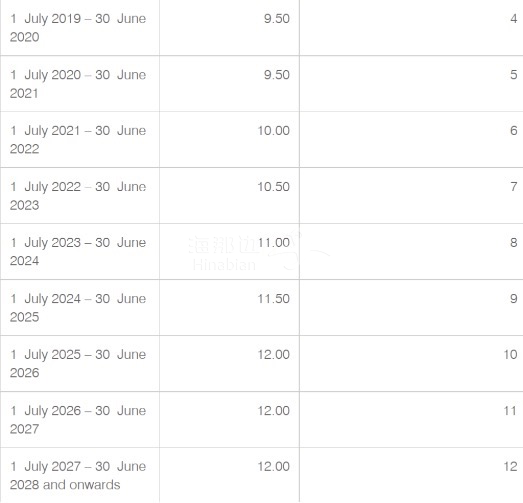Click the '1 July 2019 – 30 June 2020' cell
Screen dimensions: 523x503
78,28
